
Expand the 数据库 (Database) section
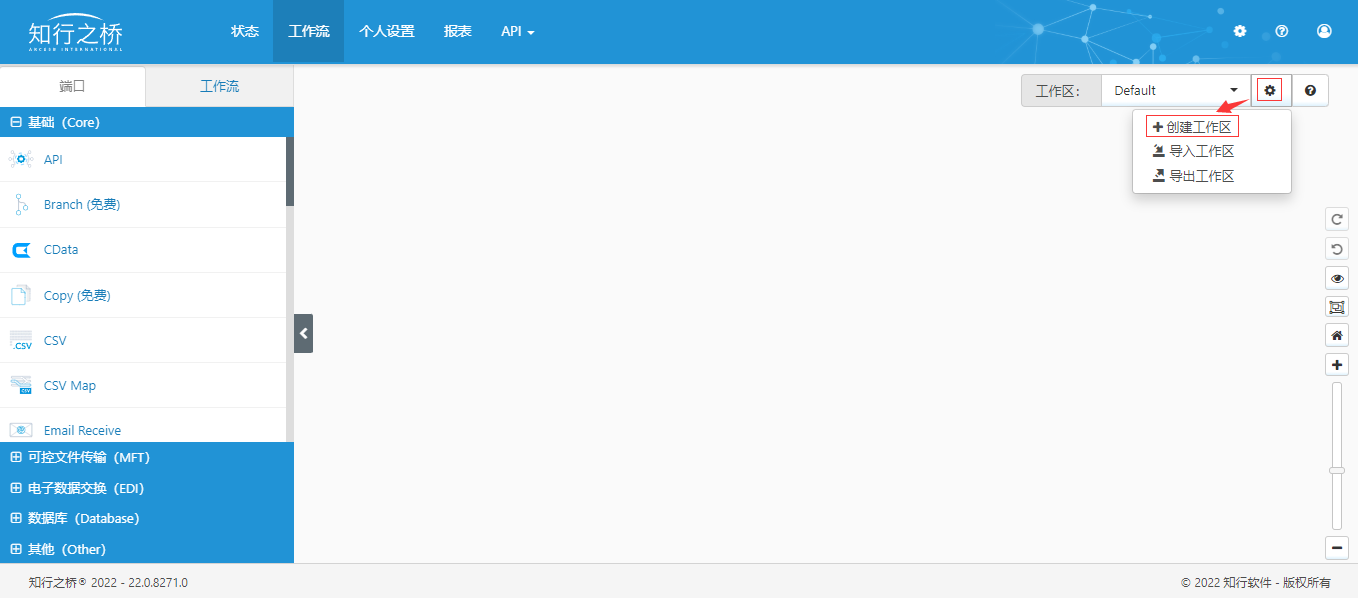click(147, 518)
